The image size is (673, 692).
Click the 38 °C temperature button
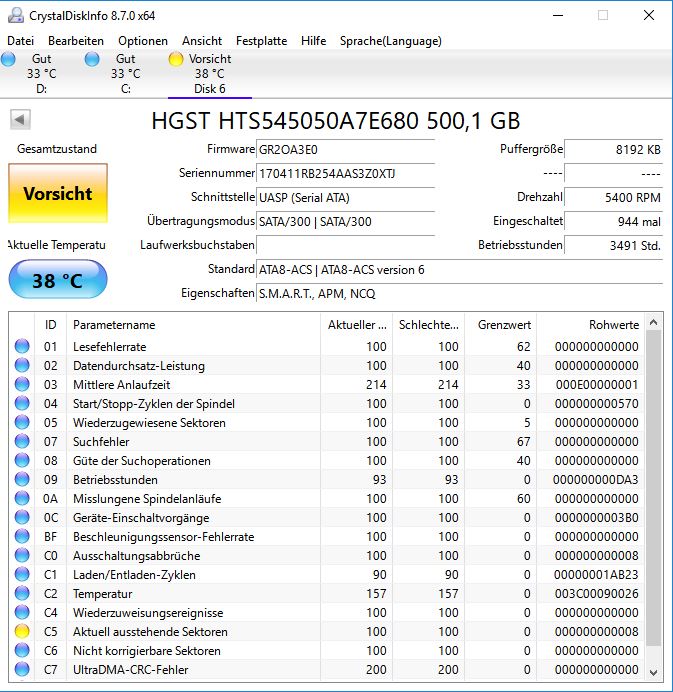coord(58,280)
